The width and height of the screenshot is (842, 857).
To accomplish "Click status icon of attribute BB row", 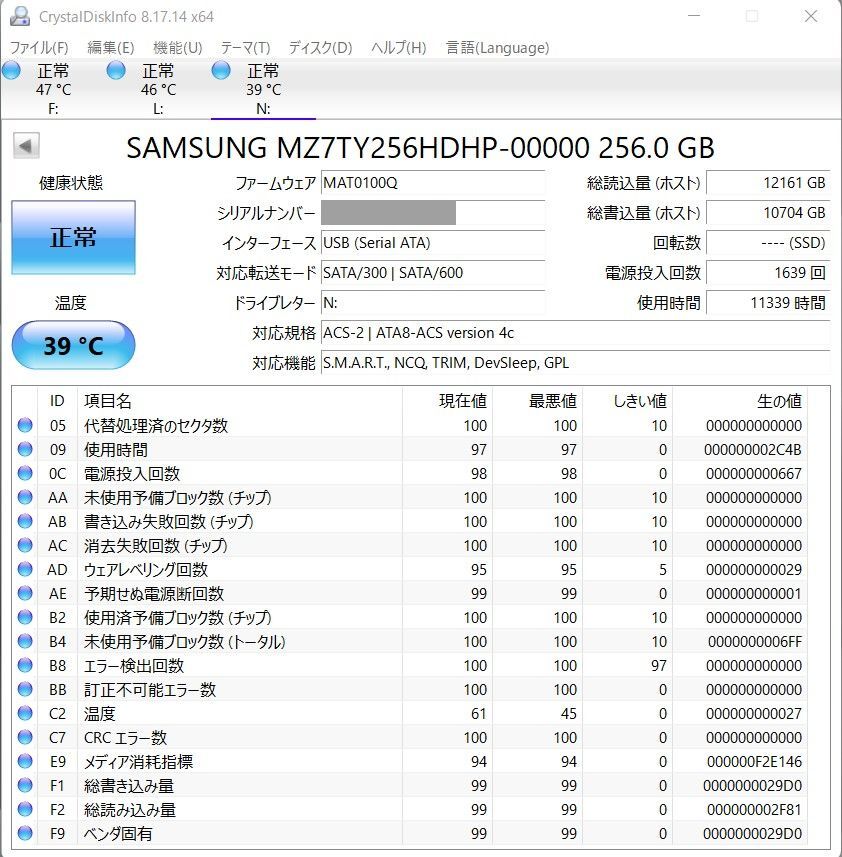I will coord(25,689).
